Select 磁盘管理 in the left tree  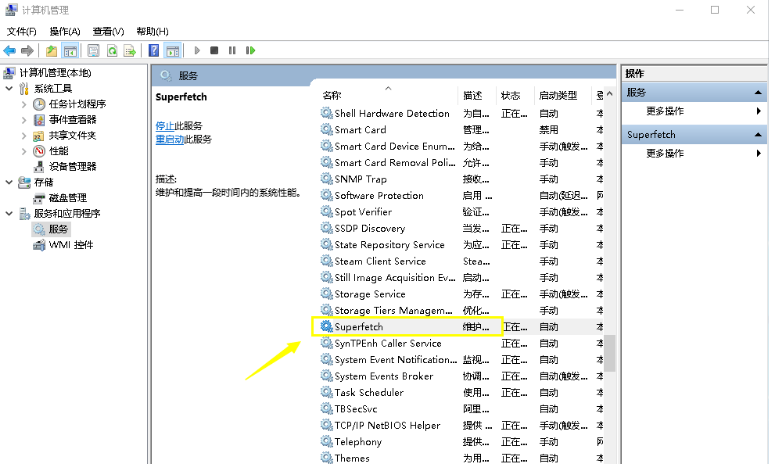click(x=67, y=198)
